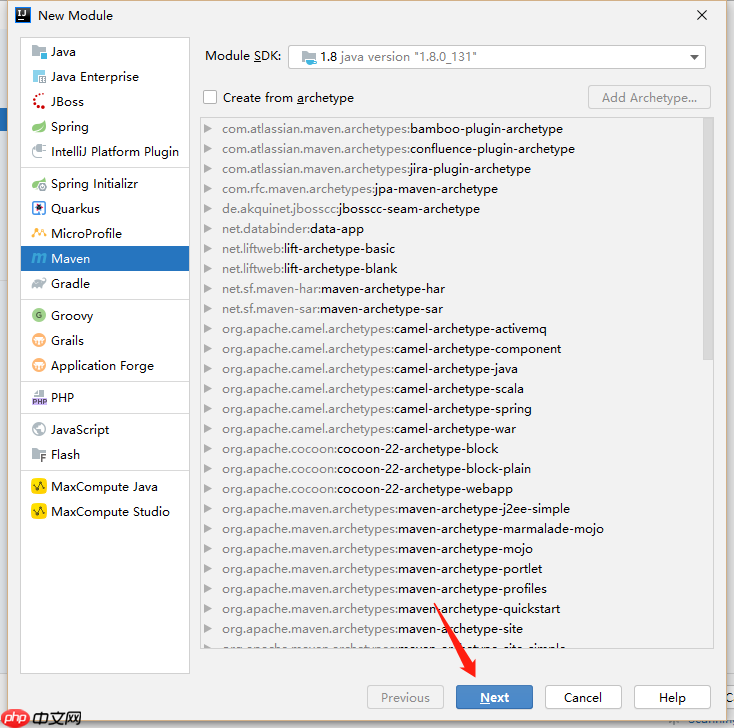
Task: Click the Next button
Action: tap(494, 697)
